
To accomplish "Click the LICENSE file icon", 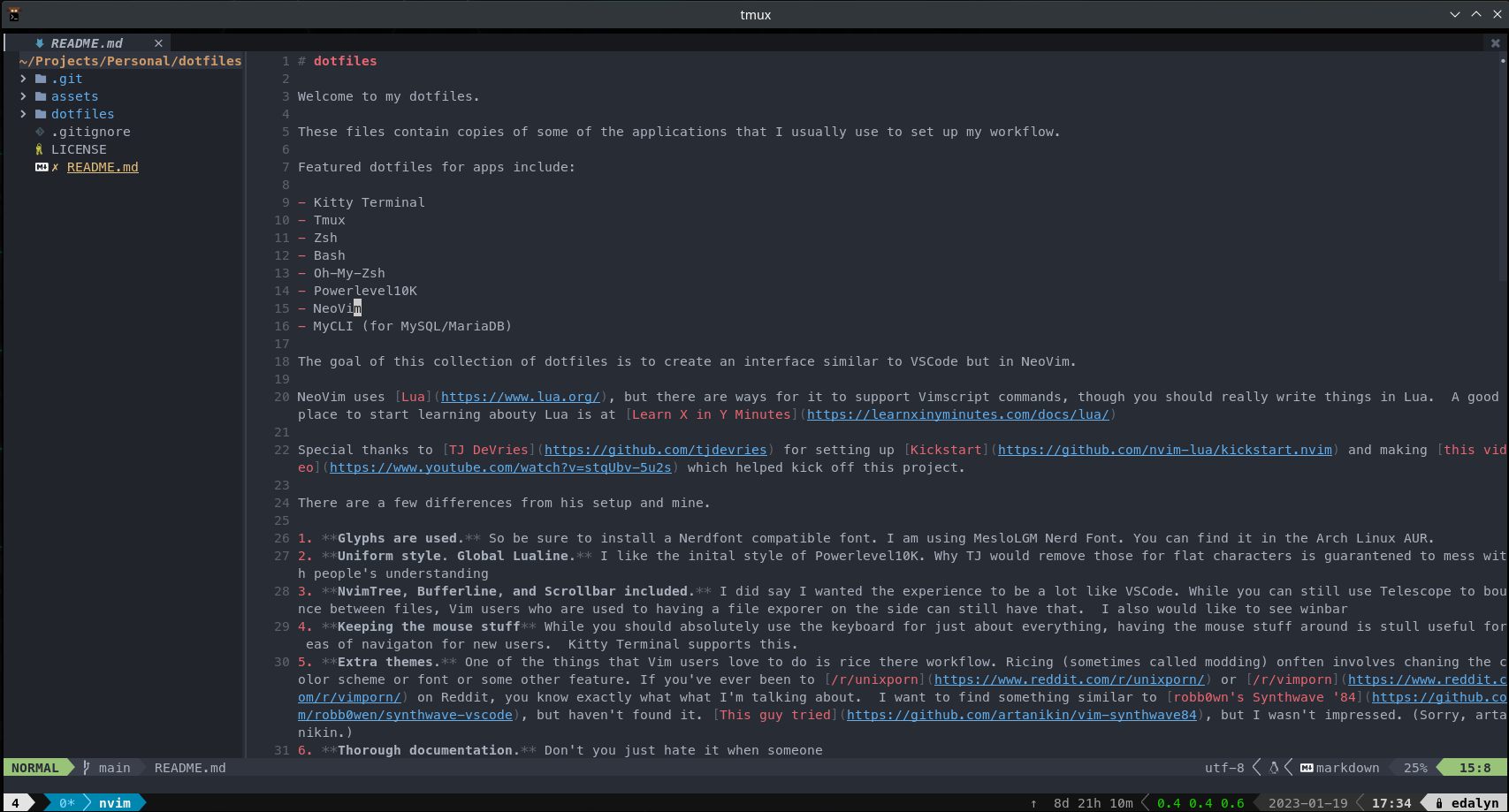I will coord(39,149).
